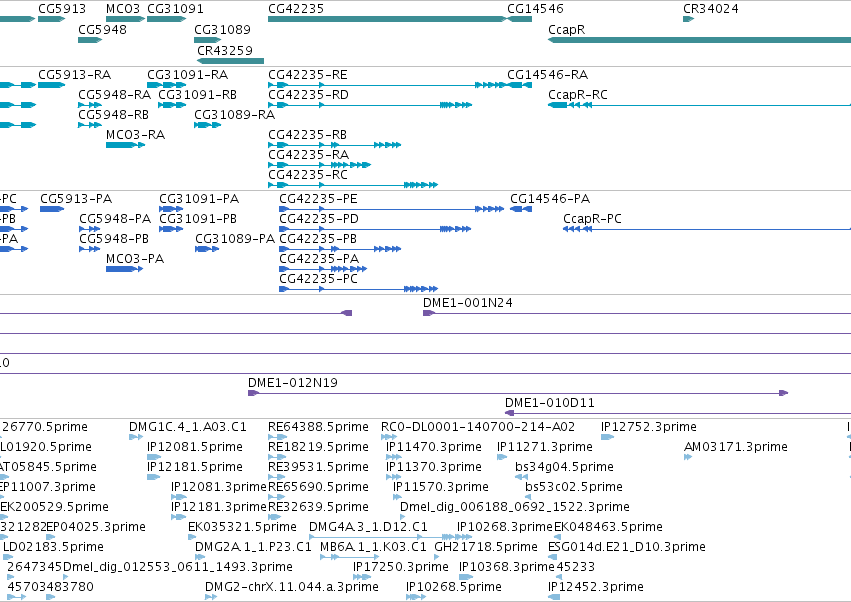Click EST IP11470.3prime
The height and width of the screenshot is (602, 851).
(x=393, y=457)
